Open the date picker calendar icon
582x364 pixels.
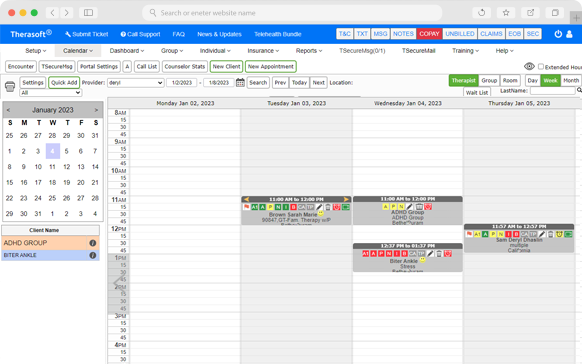[x=240, y=82]
